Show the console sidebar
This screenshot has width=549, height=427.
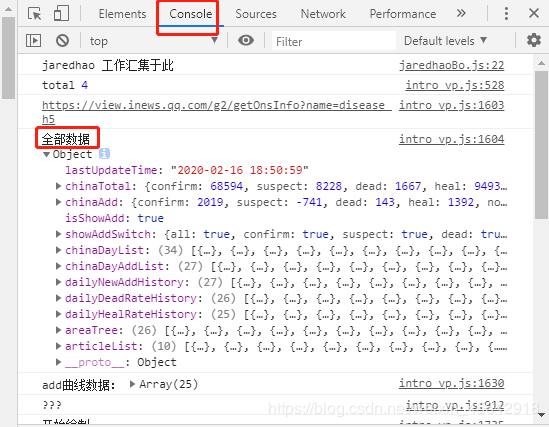[x=34, y=41]
